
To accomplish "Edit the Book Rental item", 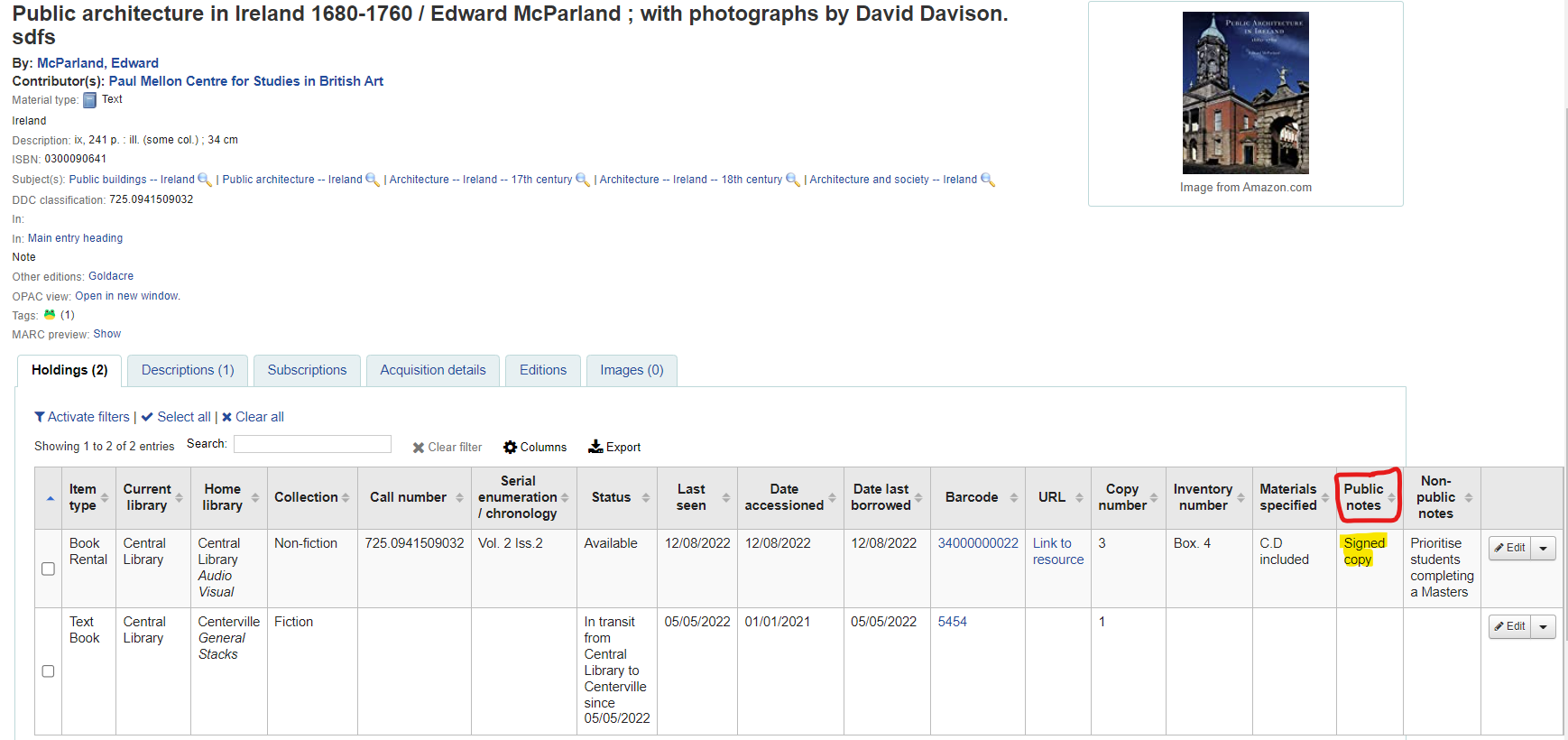I will [x=1509, y=548].
